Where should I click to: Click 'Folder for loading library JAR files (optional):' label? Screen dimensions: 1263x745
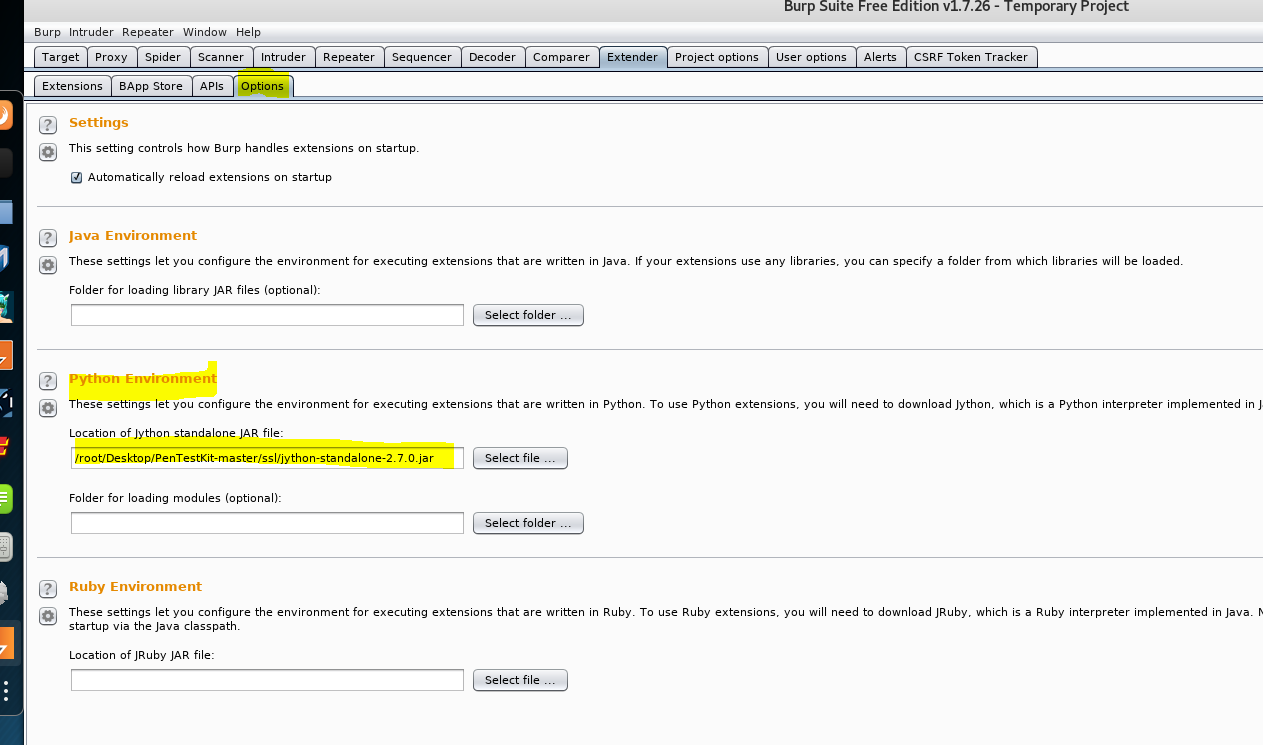(194, 290)
